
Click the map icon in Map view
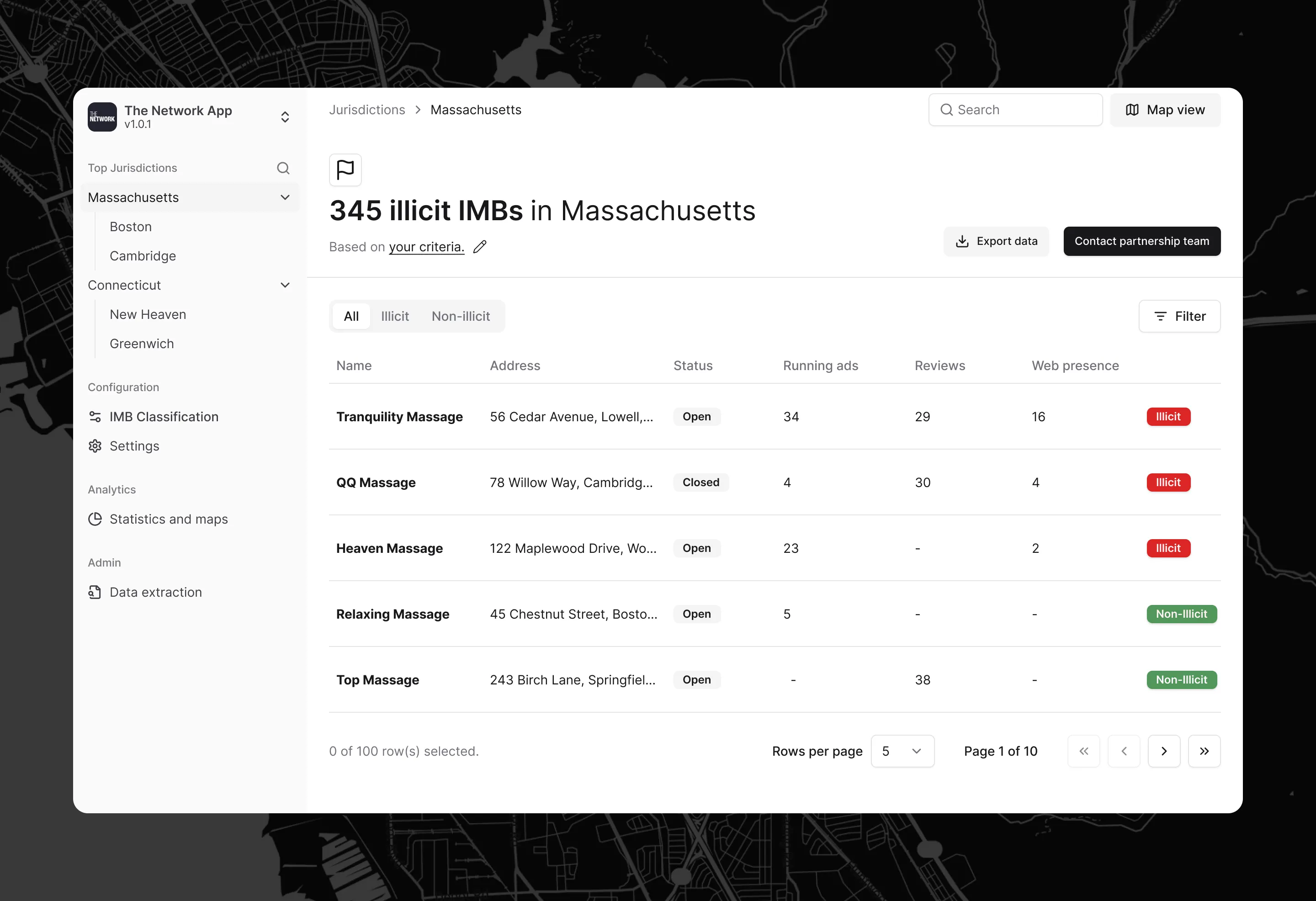tap(1131, 110)
